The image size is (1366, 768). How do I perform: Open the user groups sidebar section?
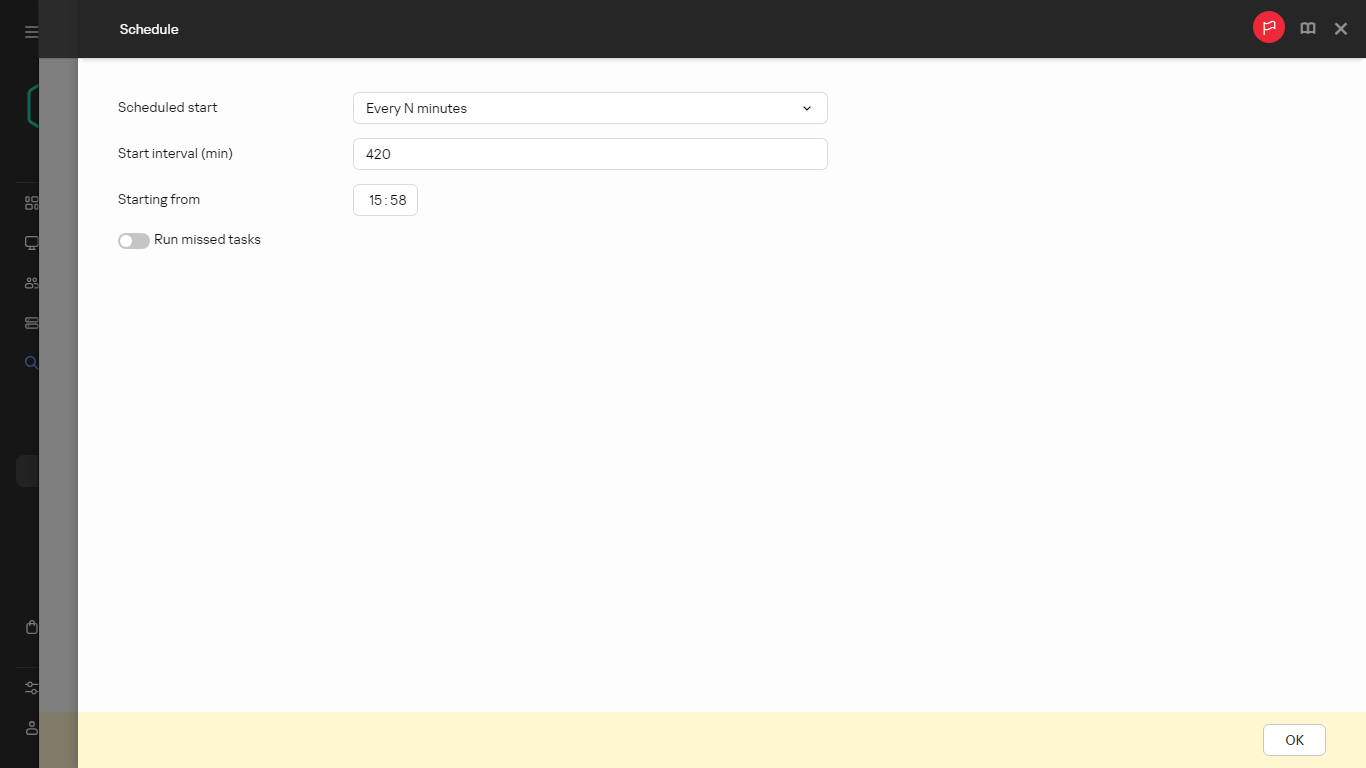point(31,282)
